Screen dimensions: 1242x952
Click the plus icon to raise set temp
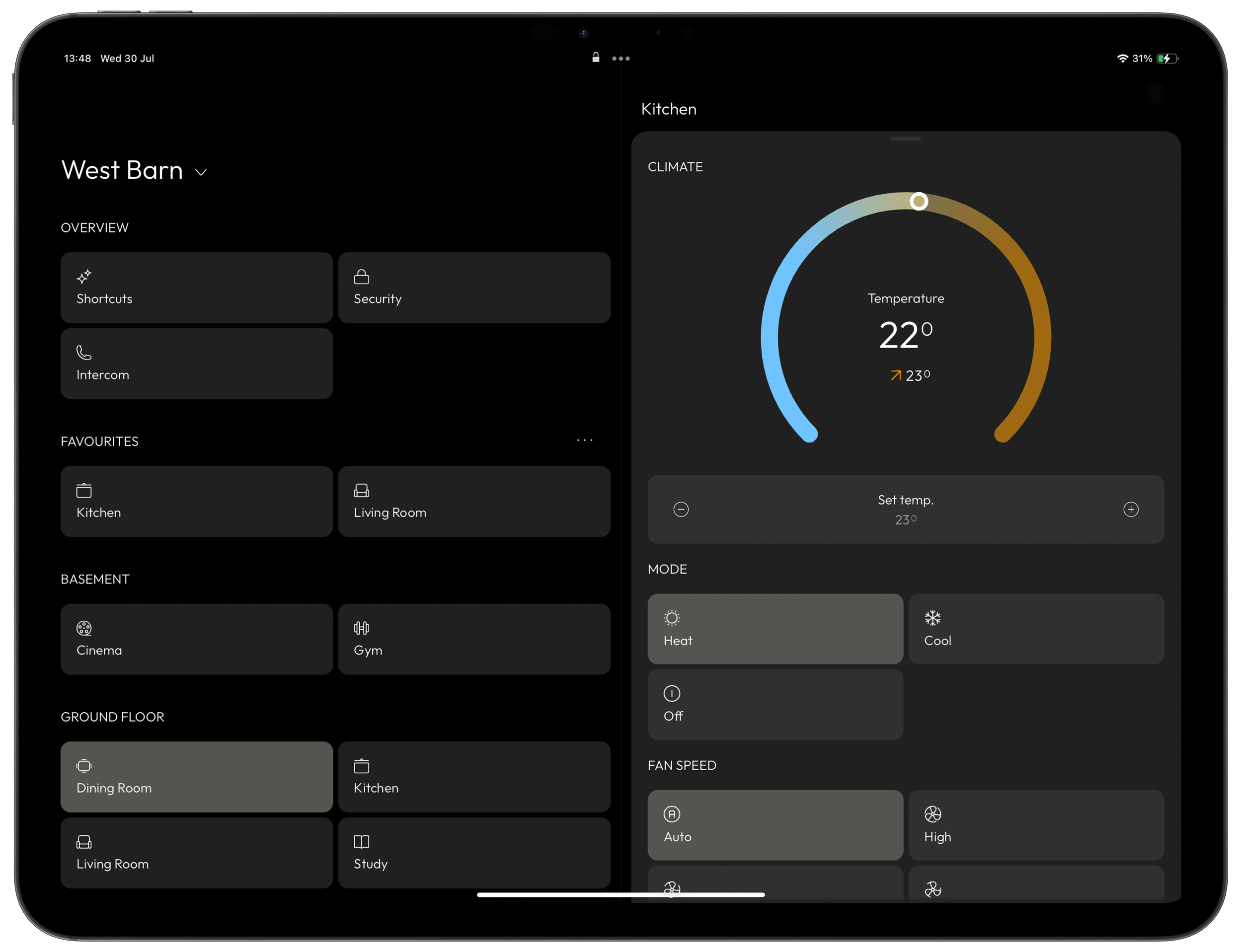1130,510
